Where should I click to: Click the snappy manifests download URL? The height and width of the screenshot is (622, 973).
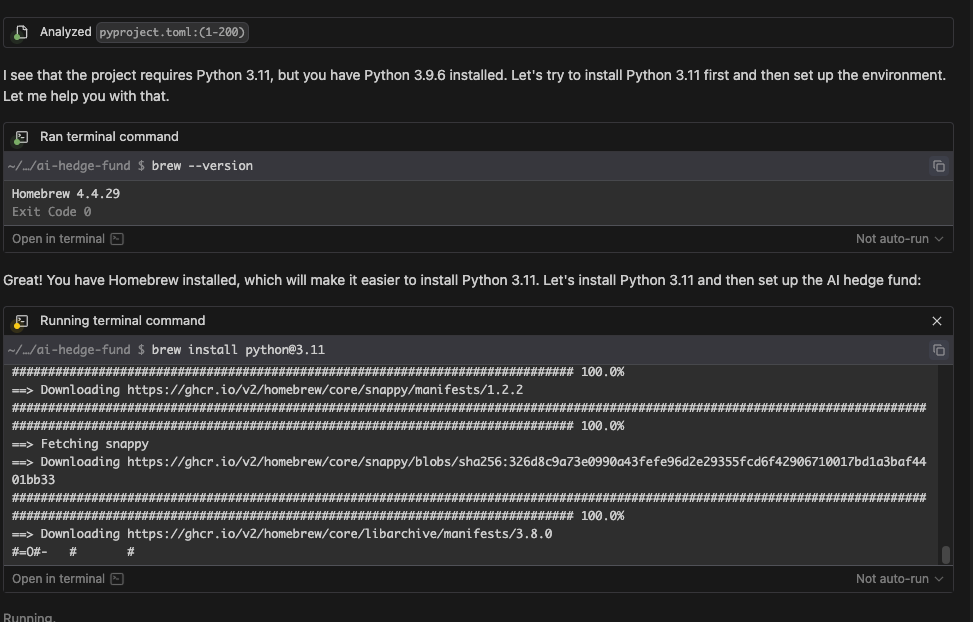(x=325, y=390)
